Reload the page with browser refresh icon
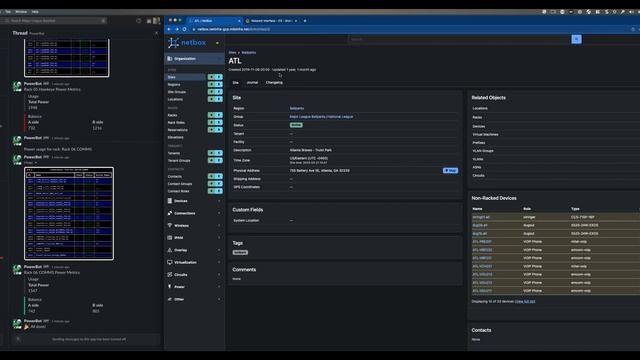Image resolution: width=640 pixels, height=360 pixels. (x=184, y=29)
